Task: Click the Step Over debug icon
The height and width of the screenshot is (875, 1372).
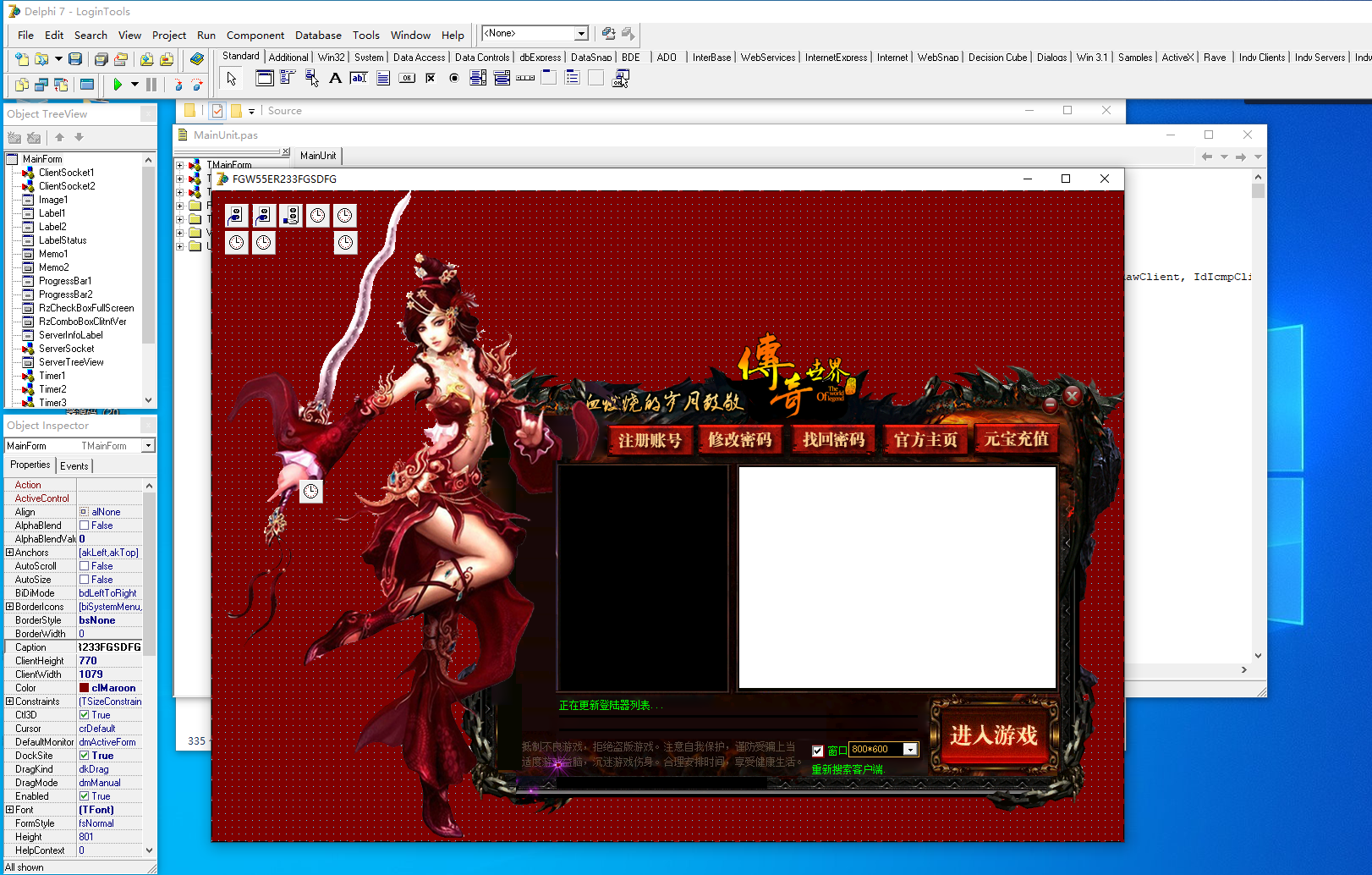Action: tap(197, 85)
